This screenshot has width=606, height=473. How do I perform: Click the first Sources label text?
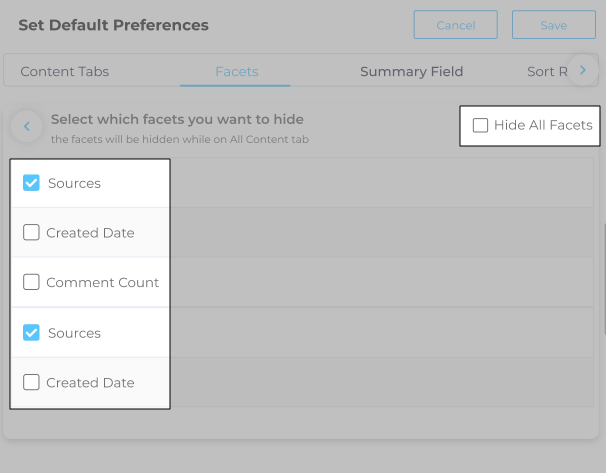[74, 183]
